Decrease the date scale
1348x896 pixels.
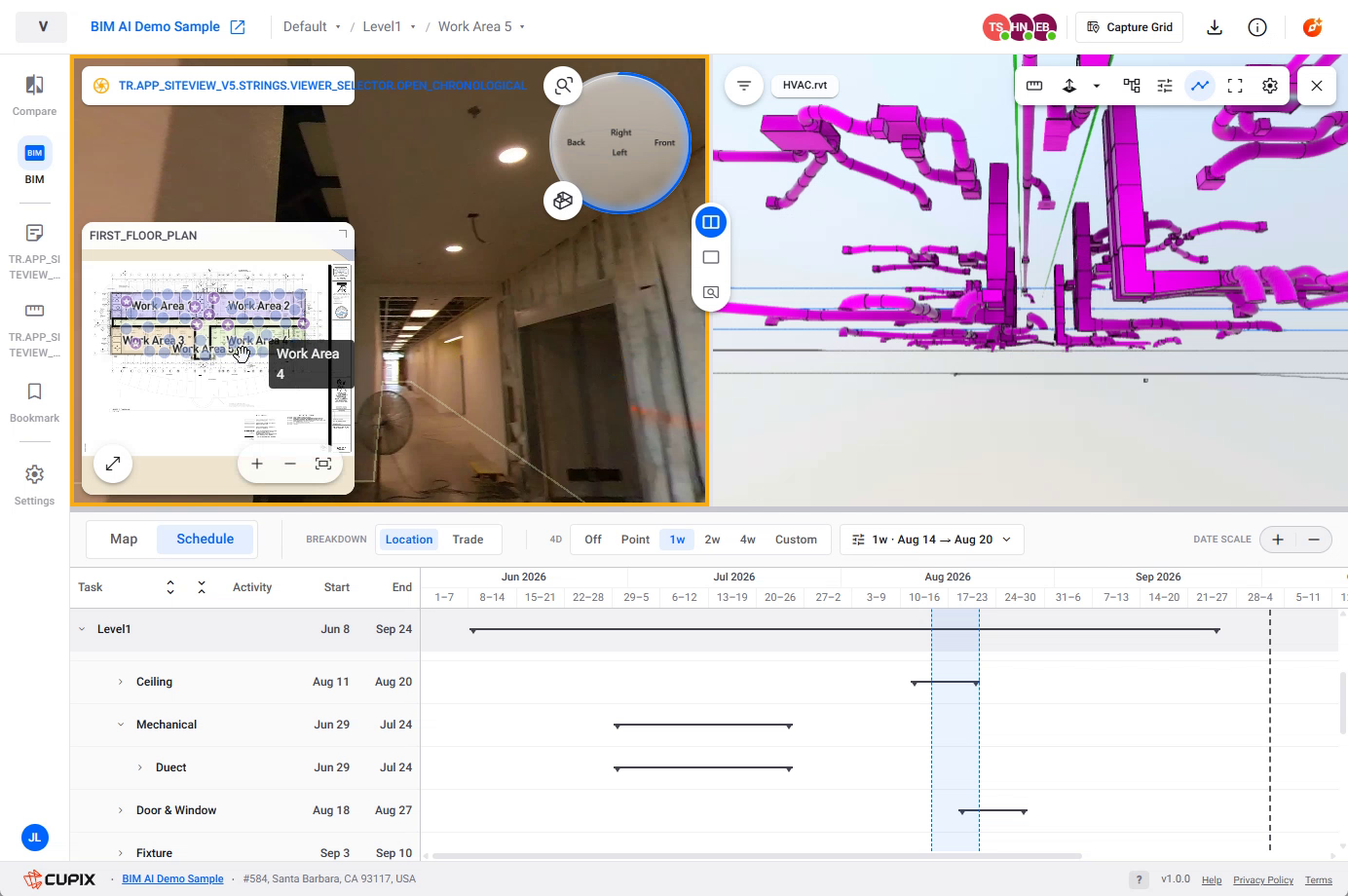(x=1314, y=540)
